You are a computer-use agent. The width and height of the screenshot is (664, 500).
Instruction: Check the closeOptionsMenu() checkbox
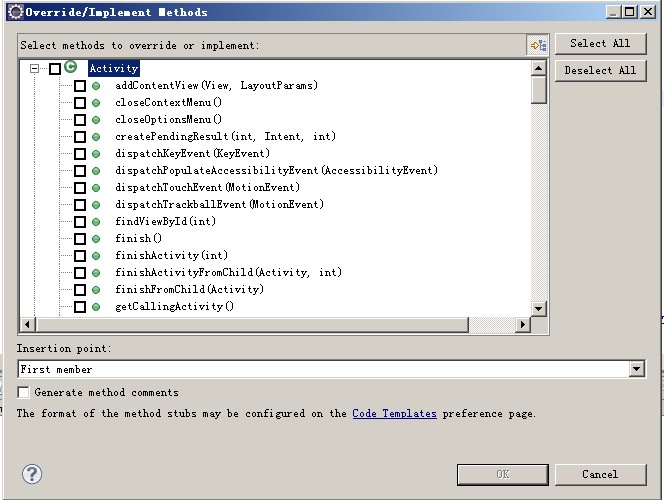coord(80,120)
